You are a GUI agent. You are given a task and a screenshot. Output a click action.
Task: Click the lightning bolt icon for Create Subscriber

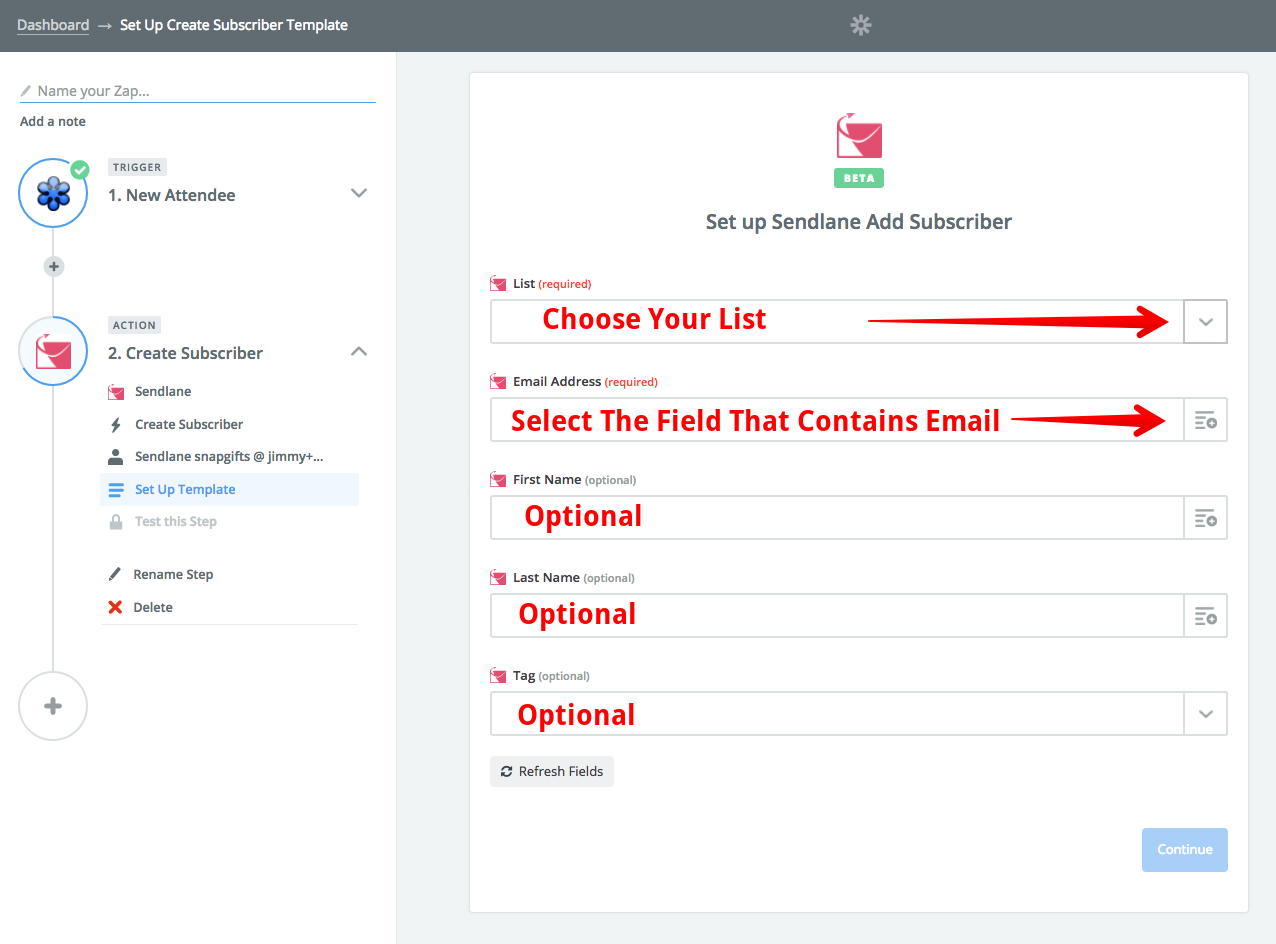pos(116,424)
